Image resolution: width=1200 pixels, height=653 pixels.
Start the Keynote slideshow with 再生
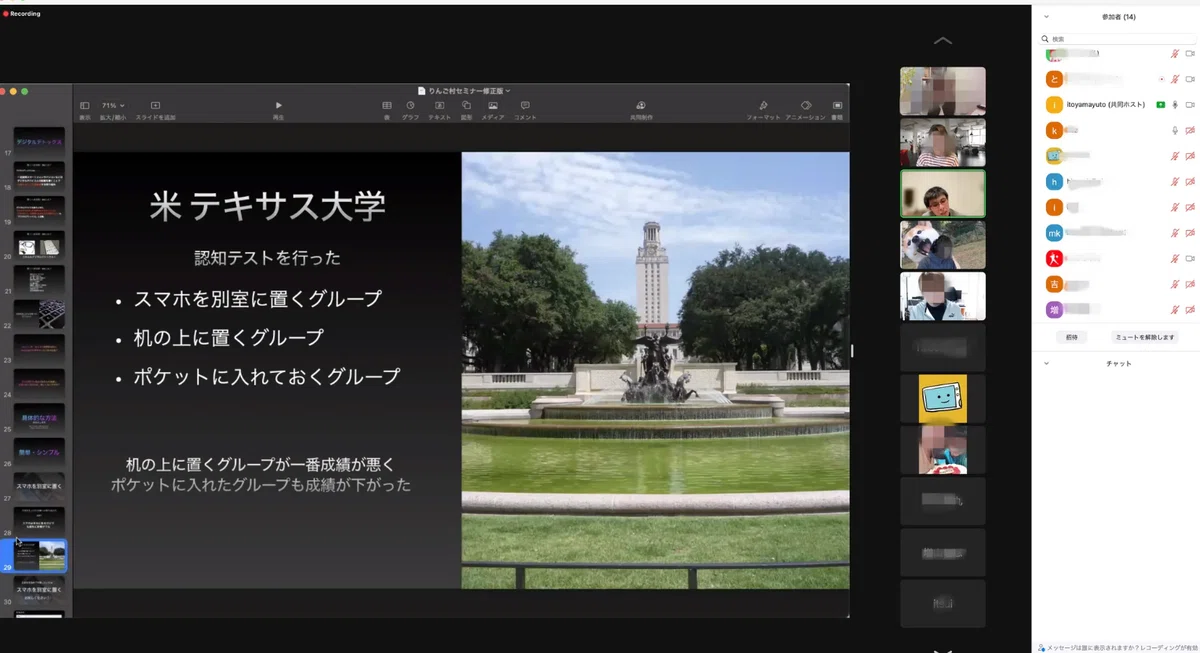pos(278,105)
